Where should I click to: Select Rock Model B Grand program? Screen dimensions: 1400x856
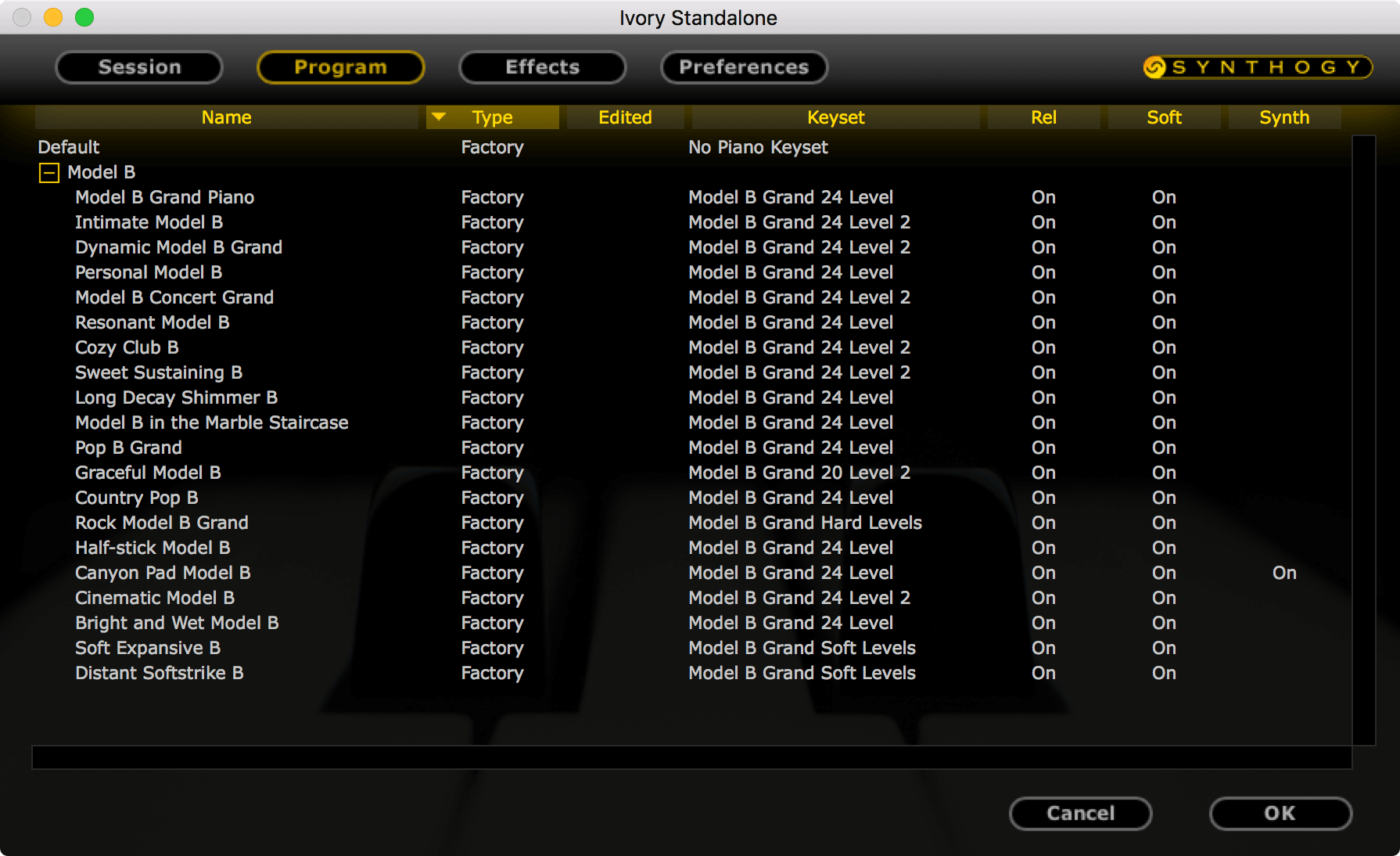tap(162, 523)
